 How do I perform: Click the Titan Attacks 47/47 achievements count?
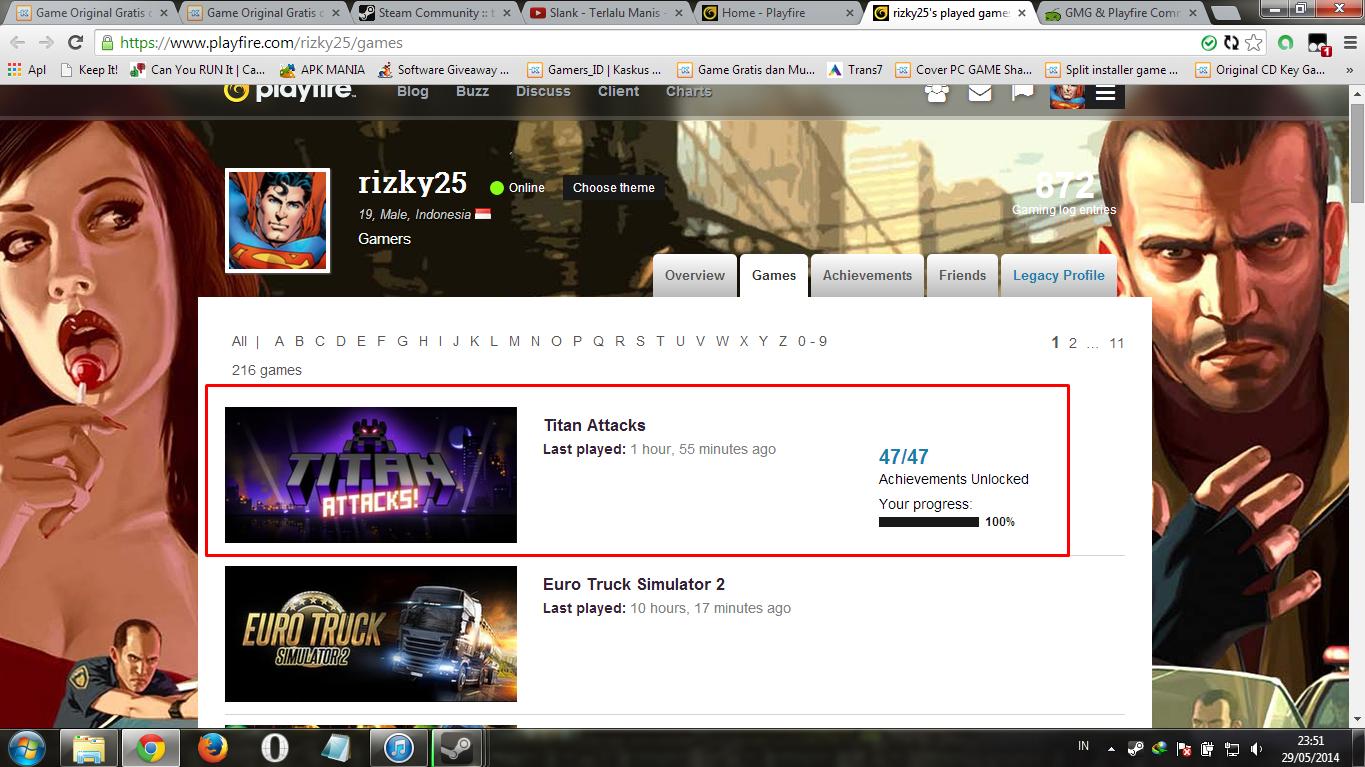click(x=904, y=457)
